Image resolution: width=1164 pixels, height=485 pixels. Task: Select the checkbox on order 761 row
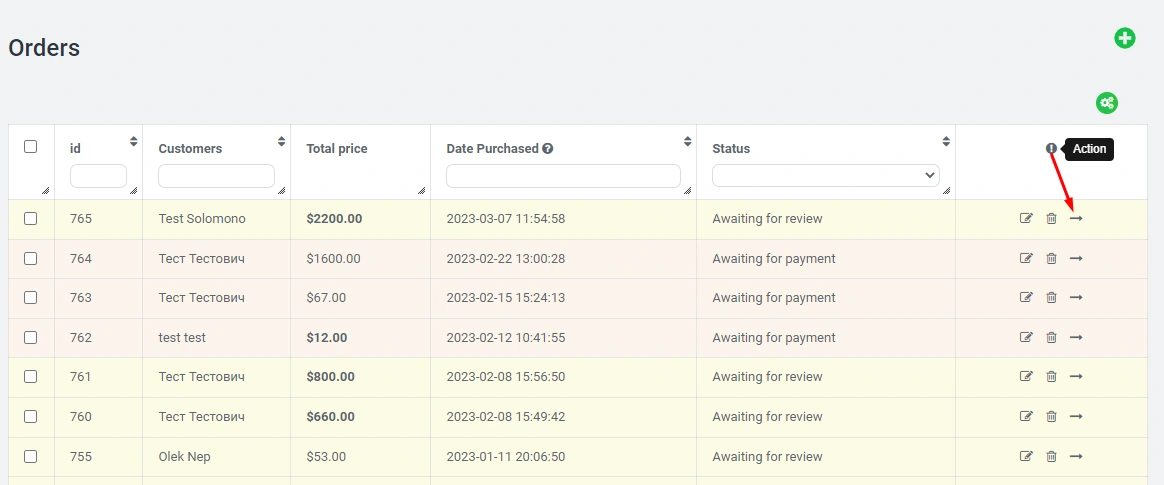point(30,377)
